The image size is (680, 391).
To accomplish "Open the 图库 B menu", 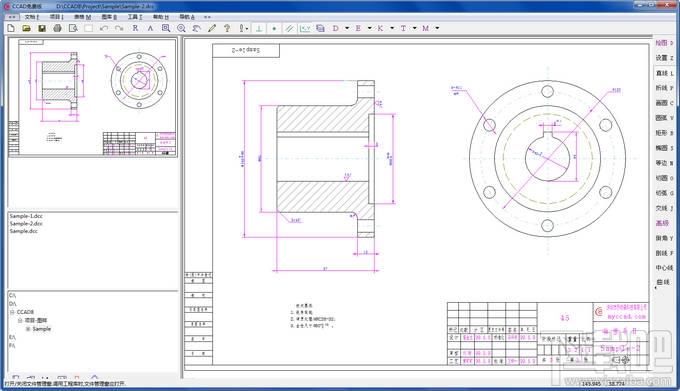I will (109, 17).
